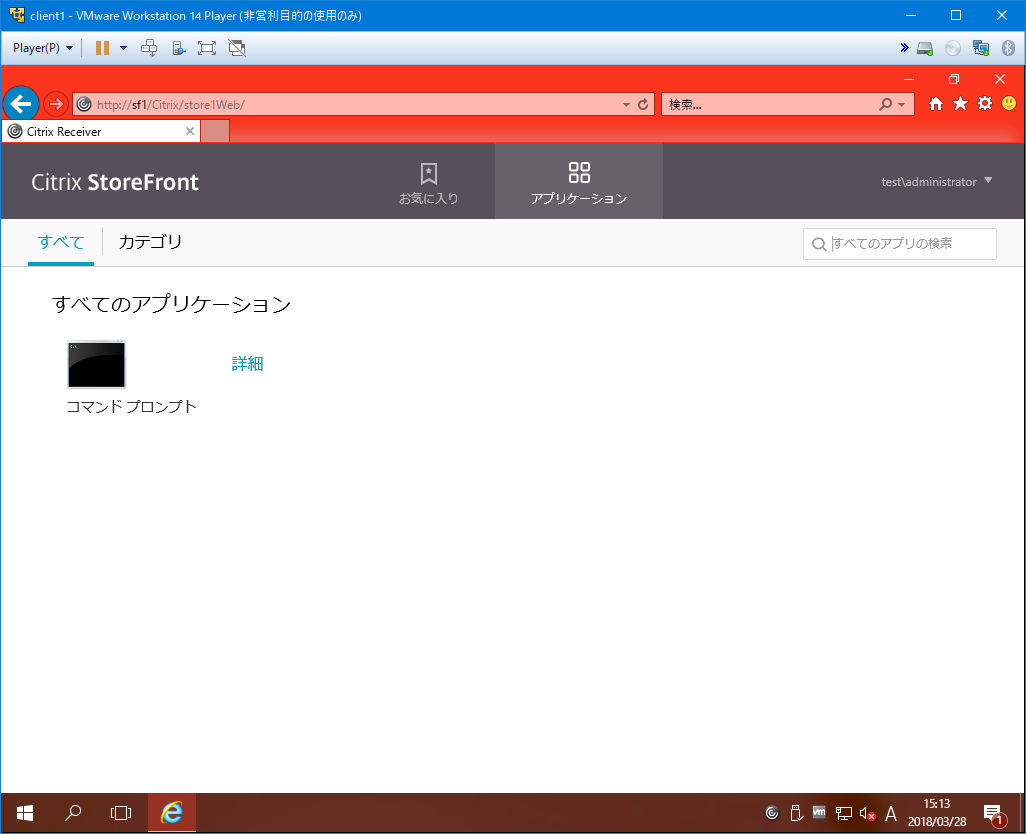The height and width of the screenshot is (834, 1026).
Task: Click Internet Explorer taskbar icon
Action: [172, 813]
